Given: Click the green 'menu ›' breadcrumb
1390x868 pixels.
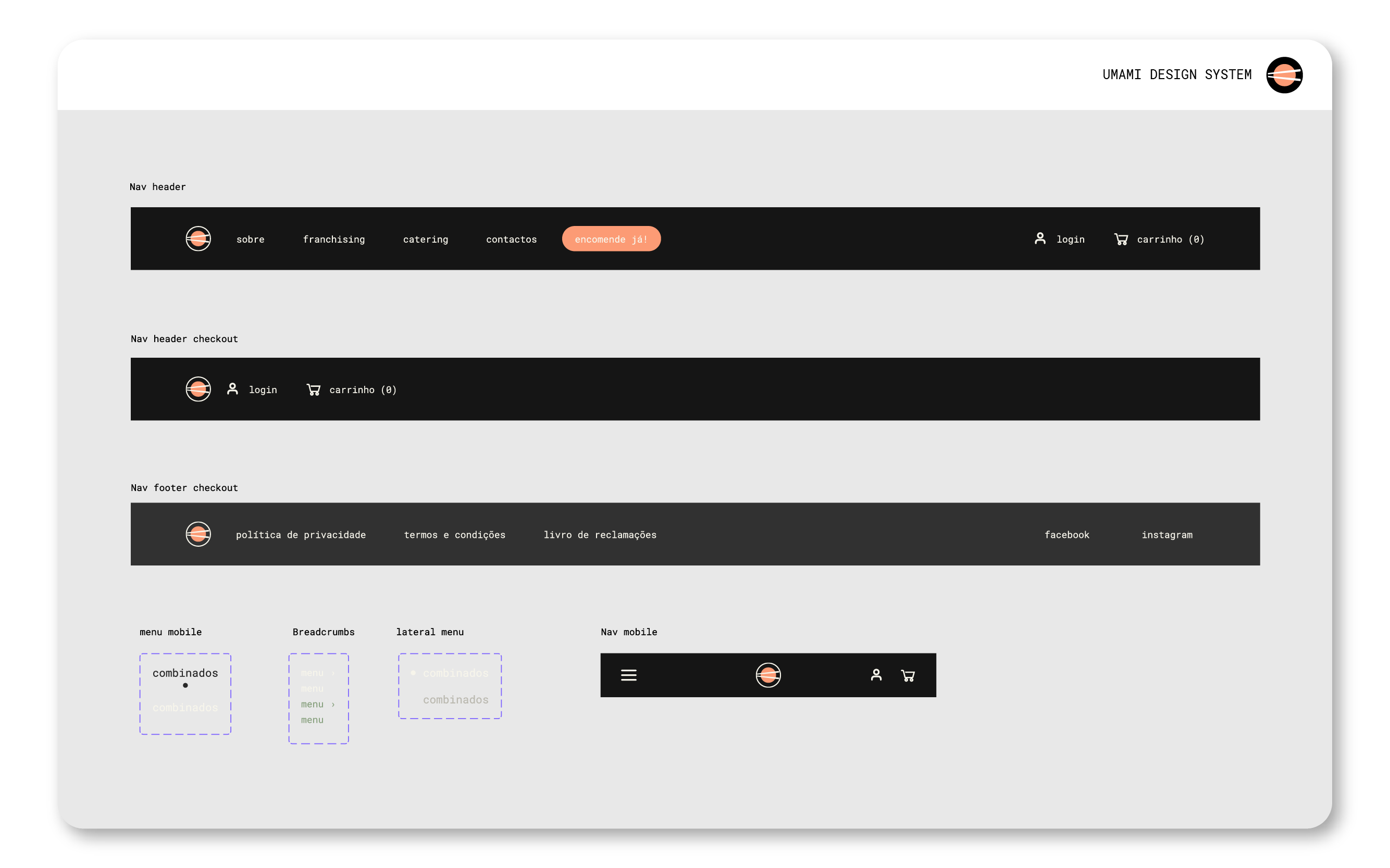Looking at the screenshot, I should (x=317, y=705).
